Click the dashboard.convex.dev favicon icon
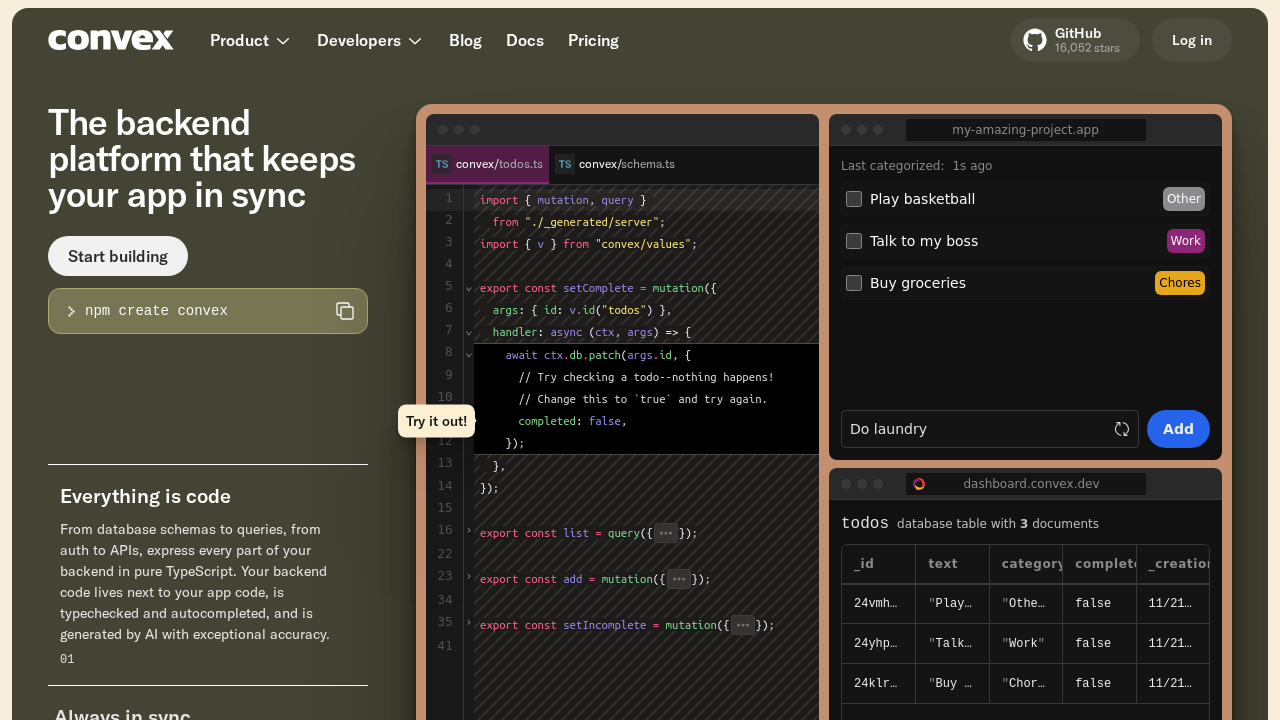This screenshot has height=720, width=1280. [919, 484]
